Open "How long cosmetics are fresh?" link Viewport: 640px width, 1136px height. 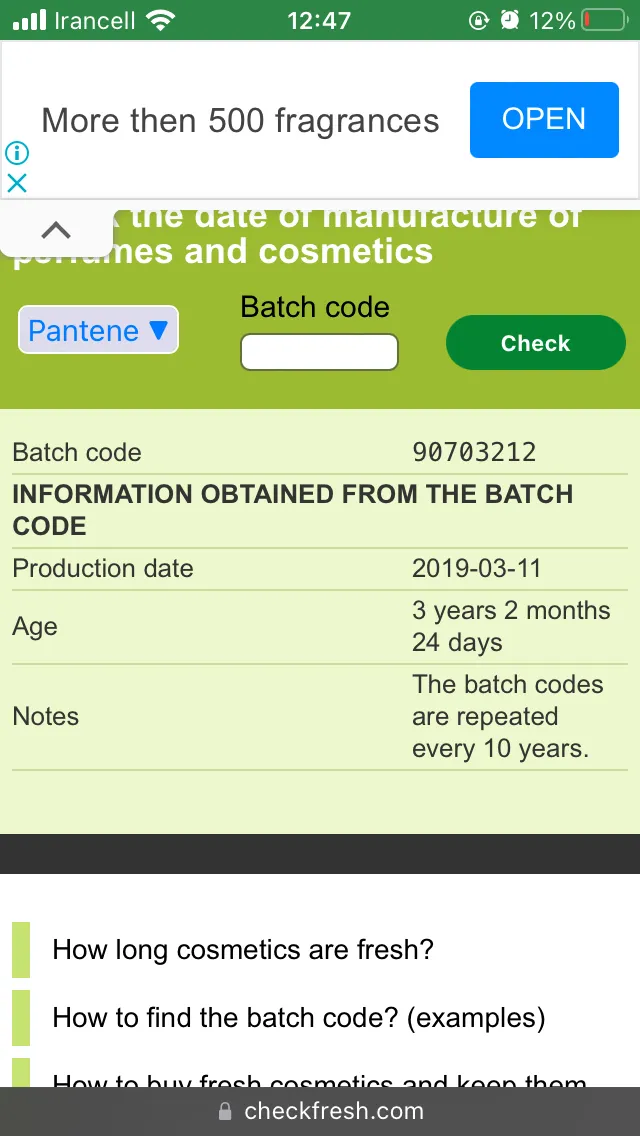pyautogui.click(x=243, y=949)
